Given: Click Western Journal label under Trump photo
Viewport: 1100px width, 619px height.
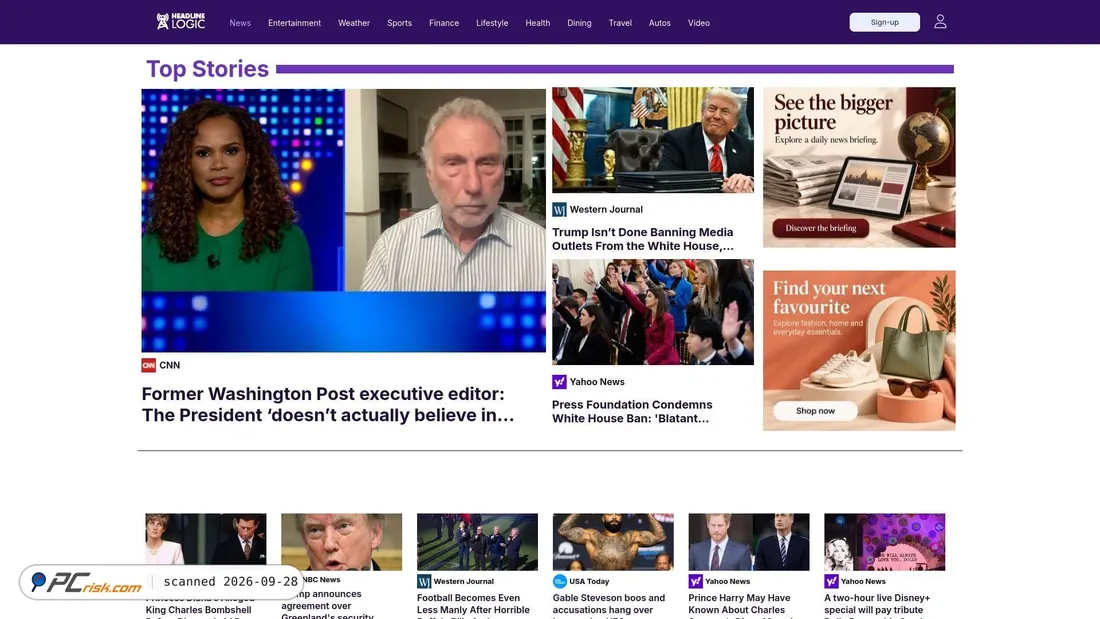Looking at the screenshot, I should 606,209.
